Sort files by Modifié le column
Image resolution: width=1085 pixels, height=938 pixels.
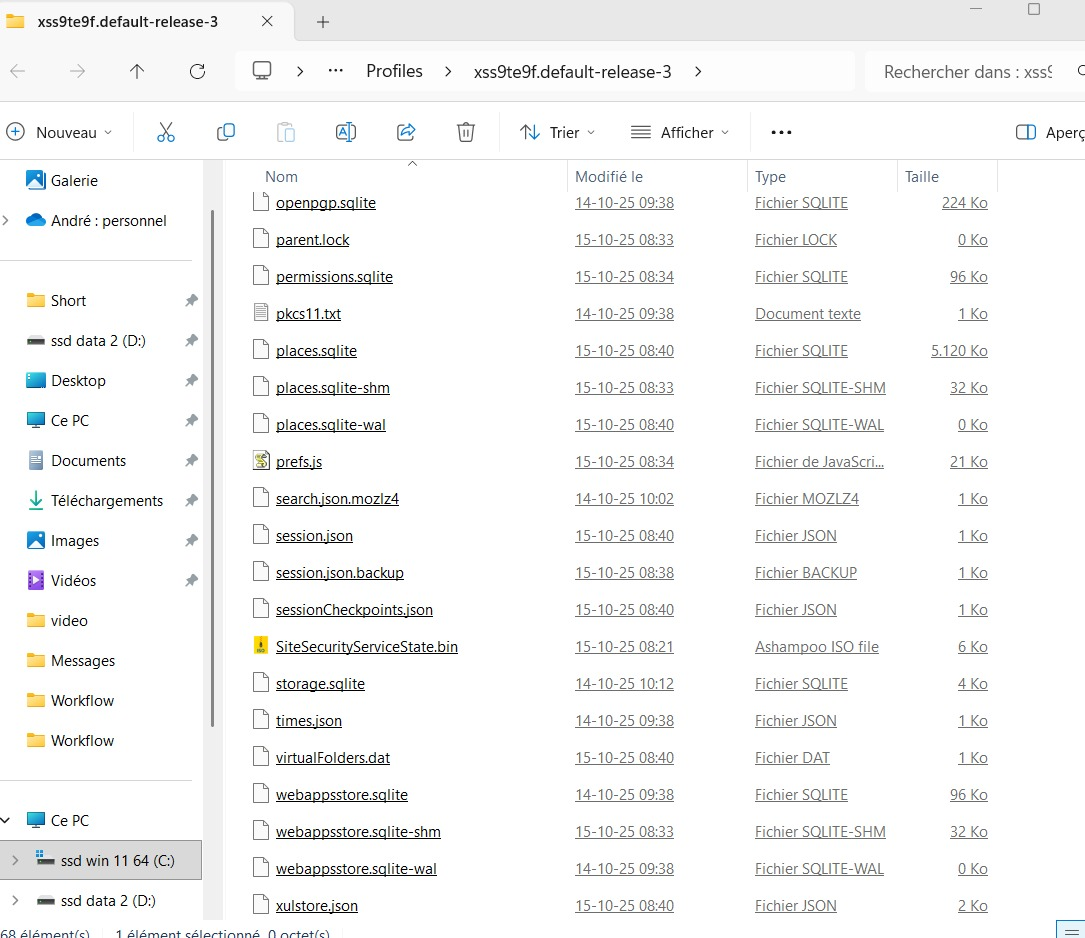608,177
